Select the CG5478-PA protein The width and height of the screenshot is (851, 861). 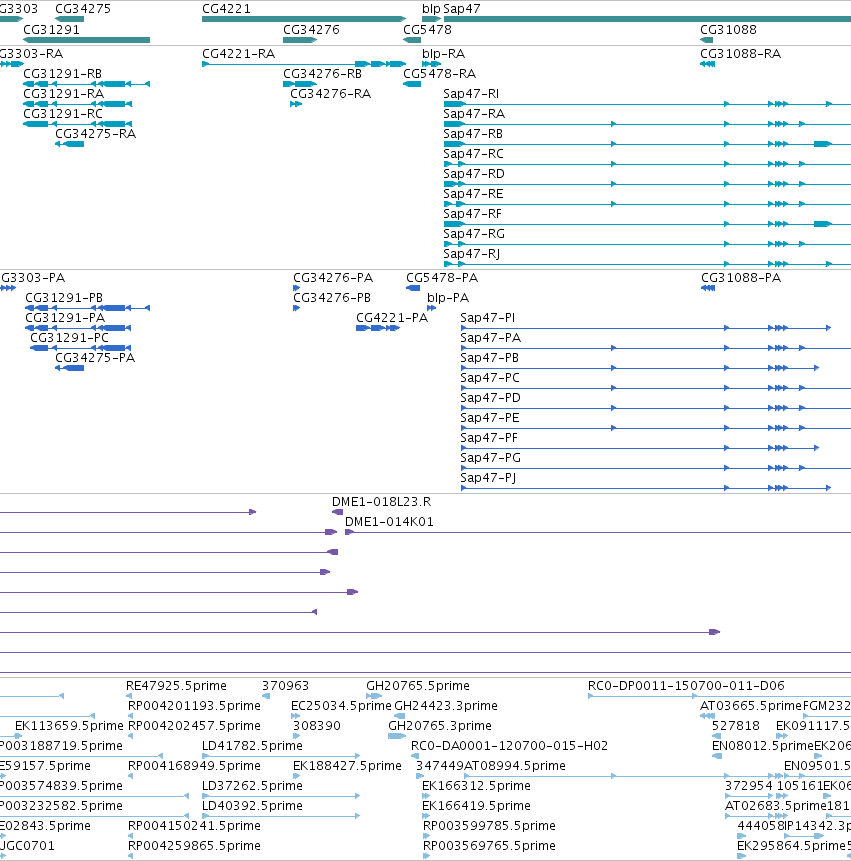413,288
